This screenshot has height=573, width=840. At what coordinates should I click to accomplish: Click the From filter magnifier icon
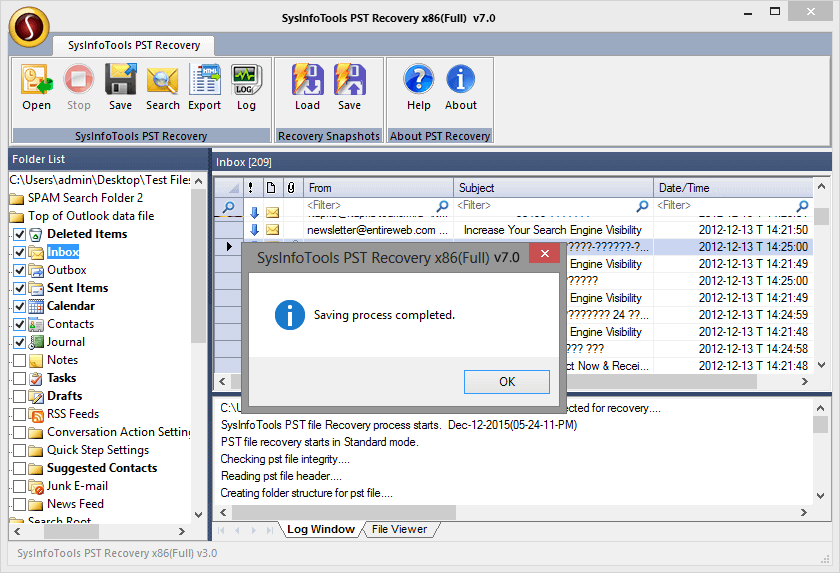coord(442,206)
